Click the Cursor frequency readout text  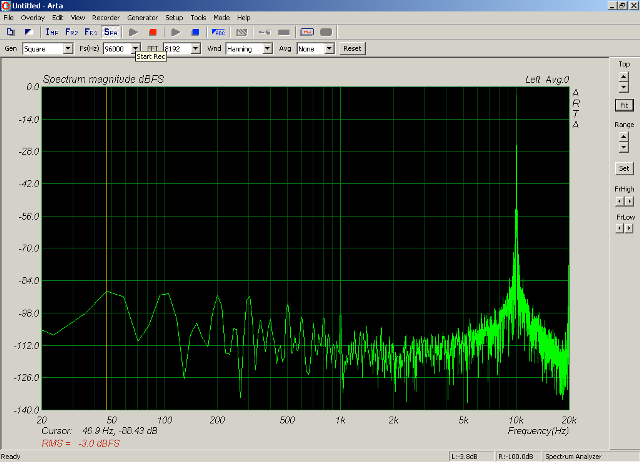(x=99, y=431)
